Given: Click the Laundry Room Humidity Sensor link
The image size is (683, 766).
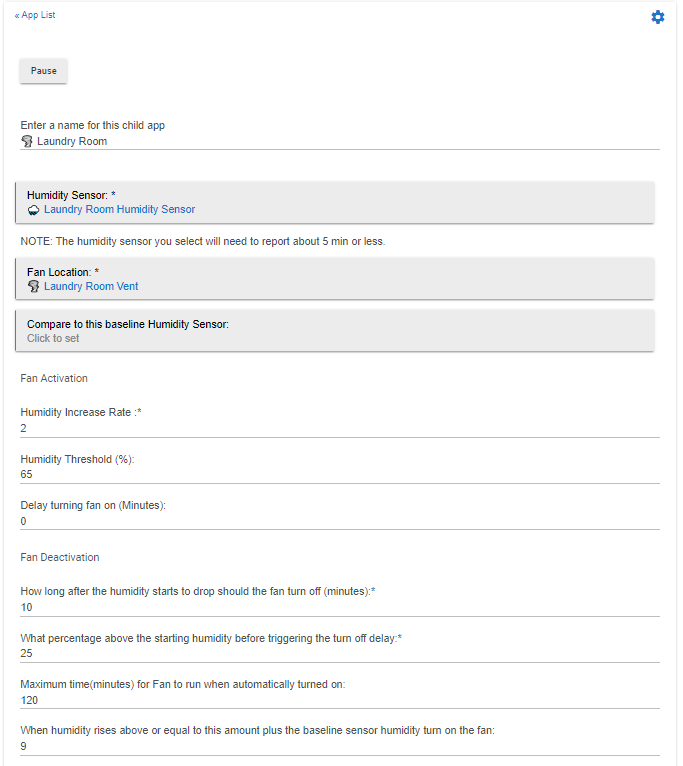Looking at the screenshot, I should click(x=119, y=210).
